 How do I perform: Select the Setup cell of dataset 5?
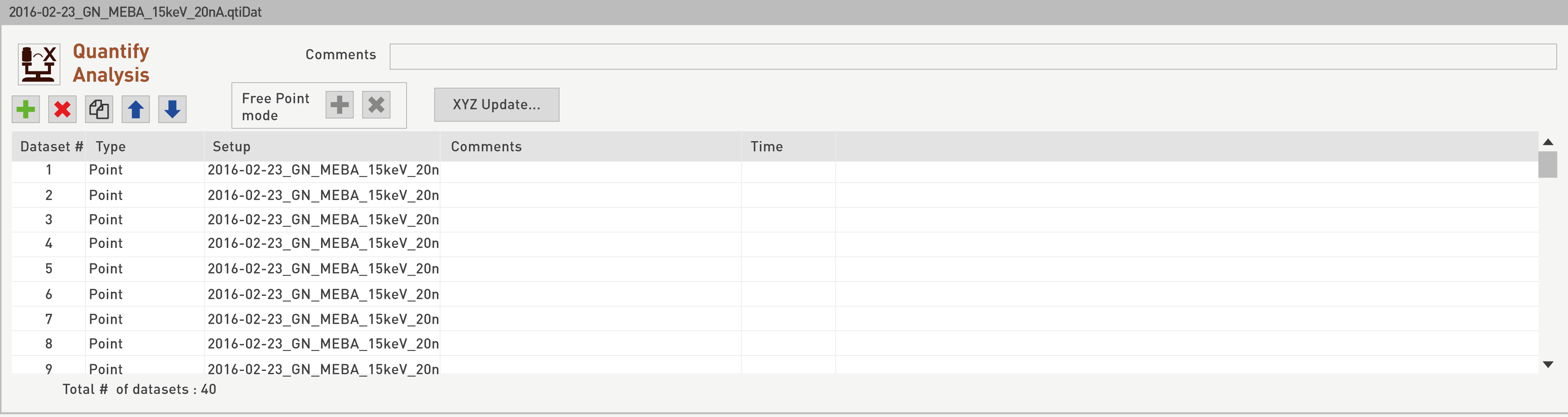[323, 269]
